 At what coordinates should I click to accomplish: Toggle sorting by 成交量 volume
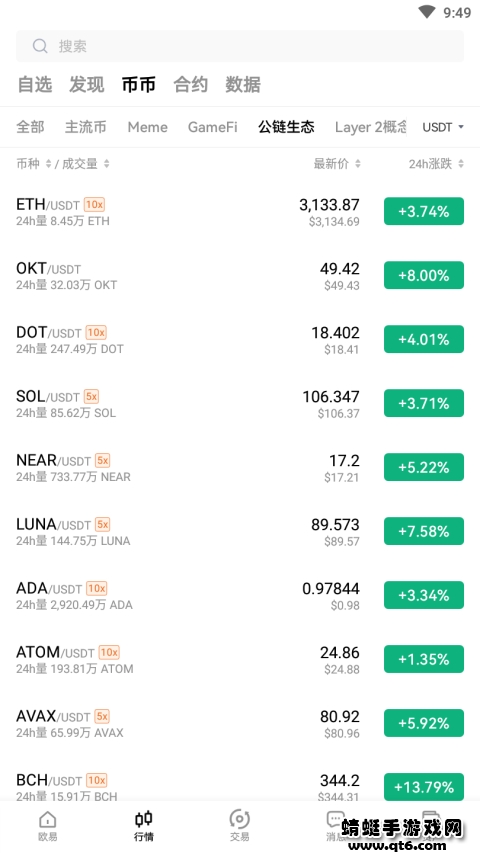pos(86,164)
